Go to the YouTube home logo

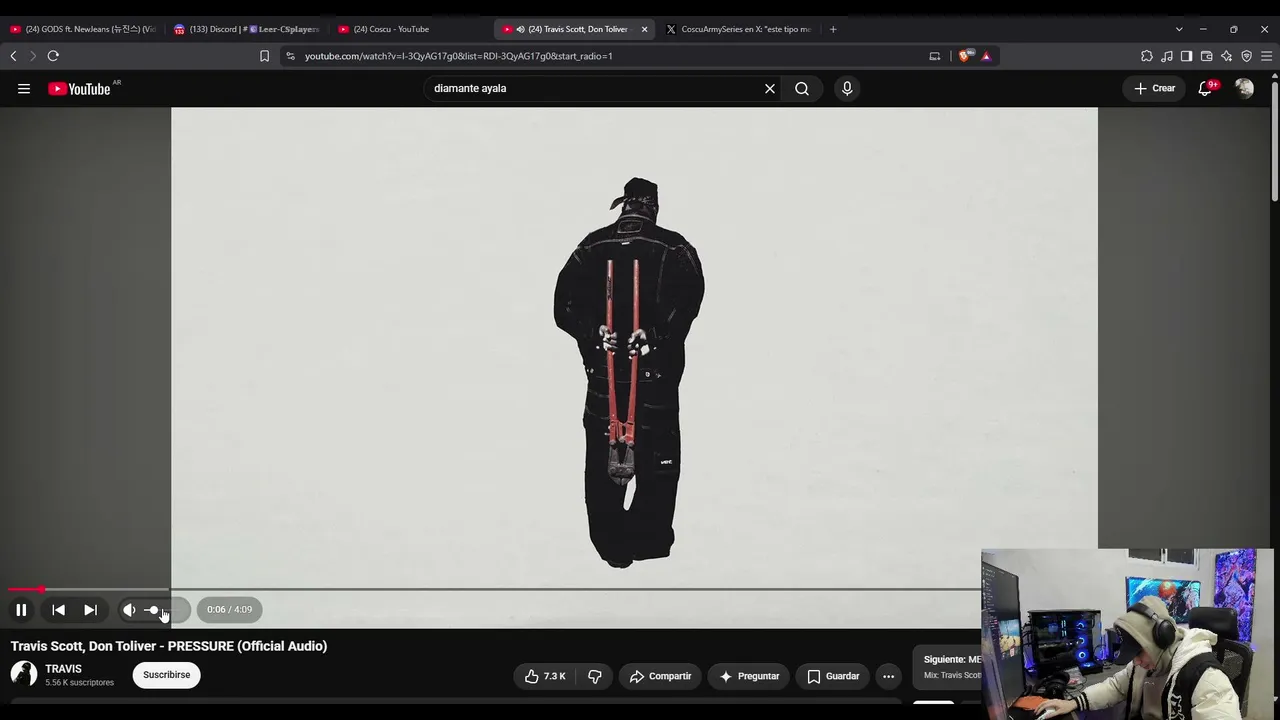80,89
